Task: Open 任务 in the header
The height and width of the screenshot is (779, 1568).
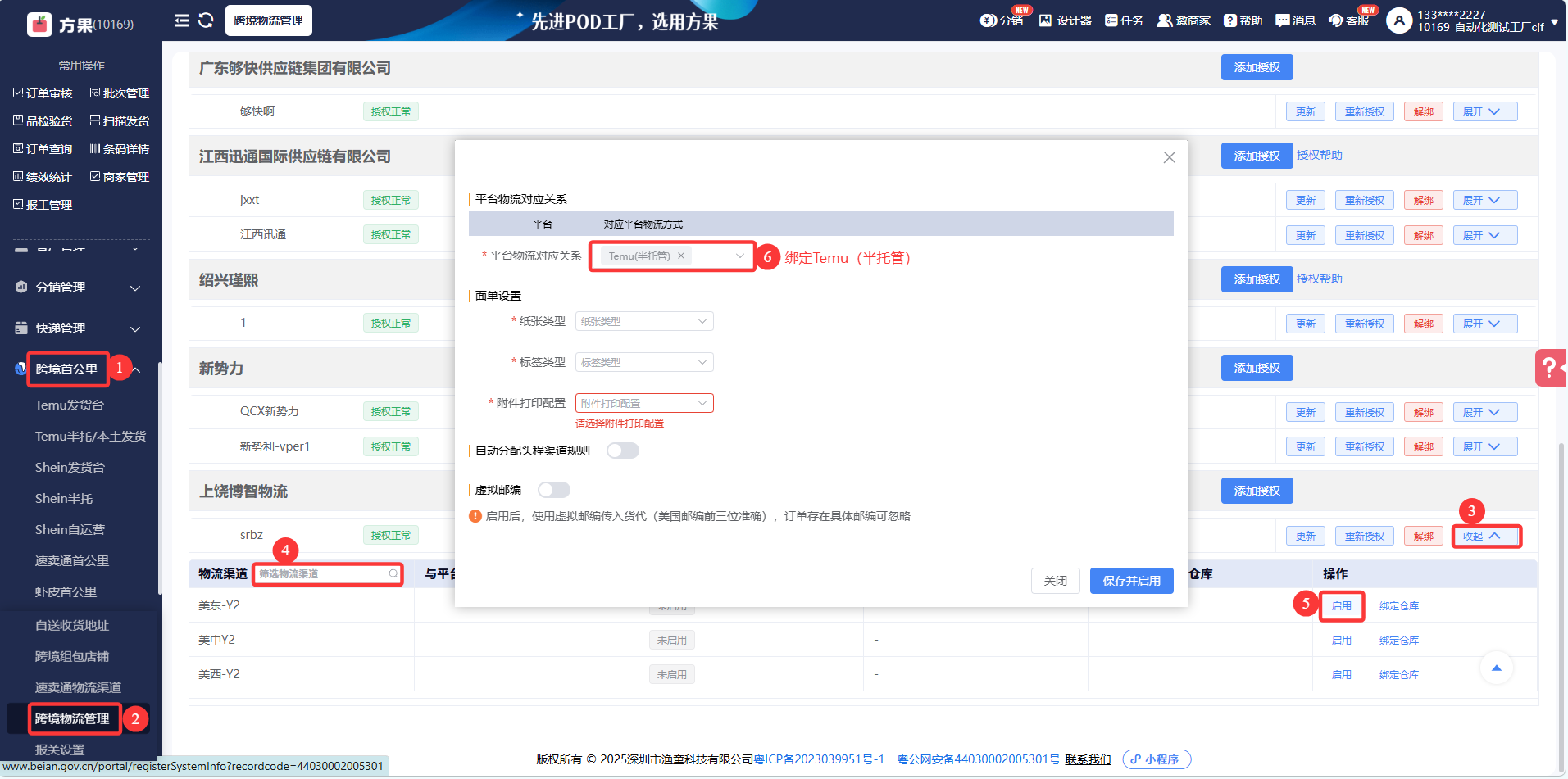Action: tap(1124, 20)
